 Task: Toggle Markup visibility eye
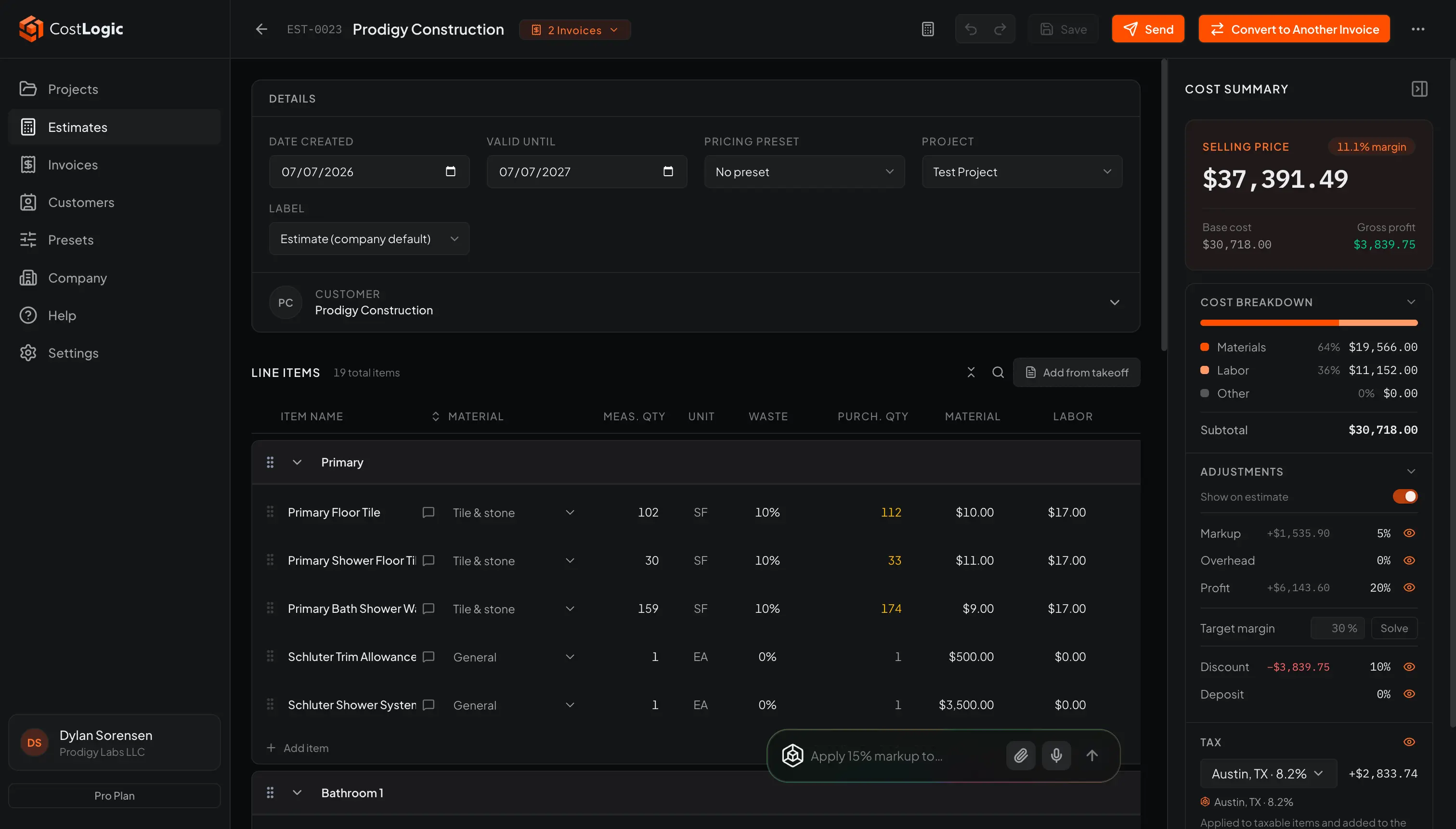tap(1409, 533)
